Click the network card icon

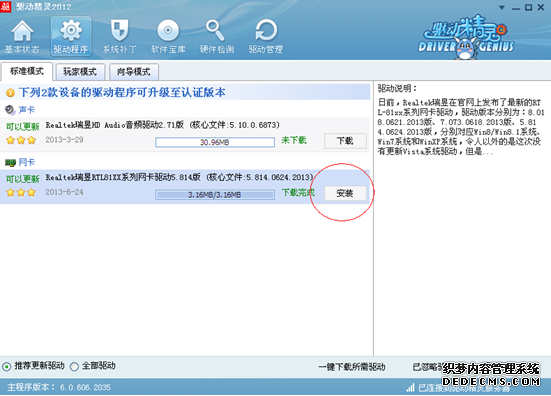tap(10, 162)
